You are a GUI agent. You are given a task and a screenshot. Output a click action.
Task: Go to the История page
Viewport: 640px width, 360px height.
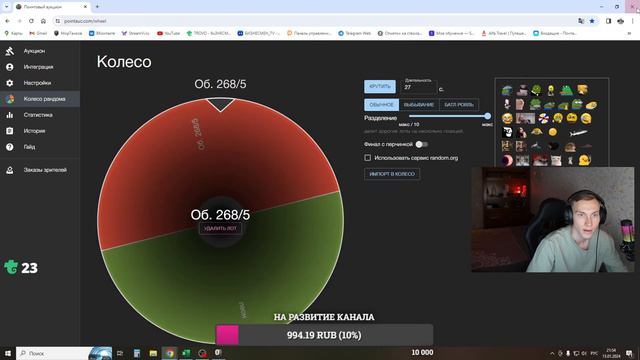pyautogui.click(x=34, y=131)
